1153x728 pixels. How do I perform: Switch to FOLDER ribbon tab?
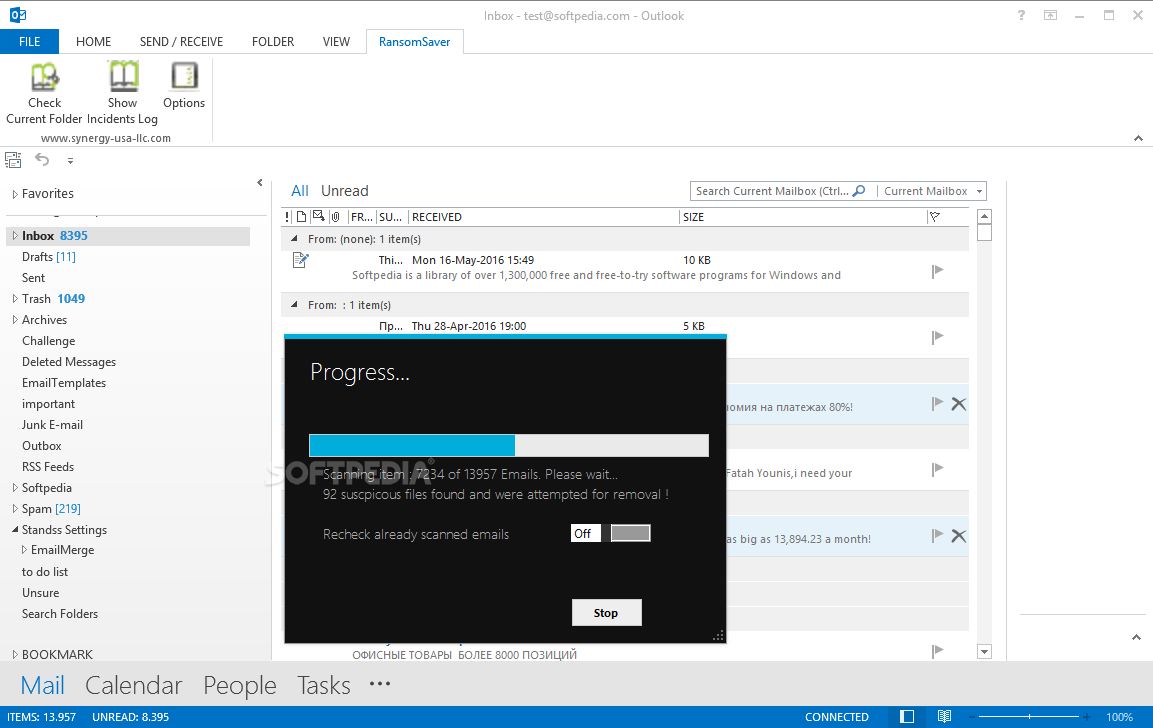pos(273,42)
